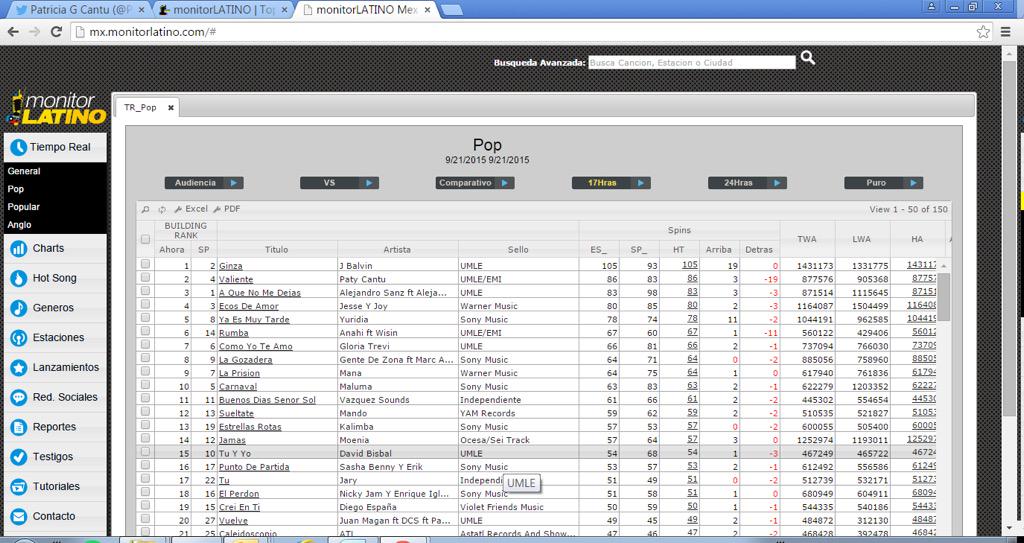Check the La Gozadera row checkbox

[146, 358]
